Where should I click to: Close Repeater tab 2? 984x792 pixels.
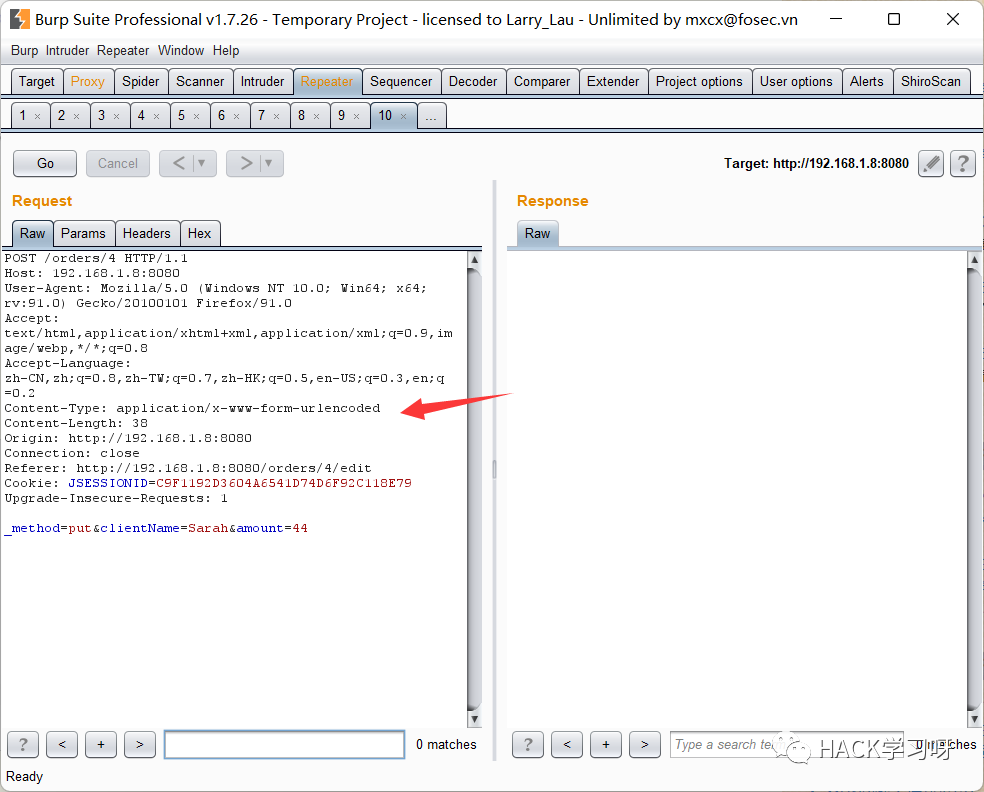tap(77, 116)
